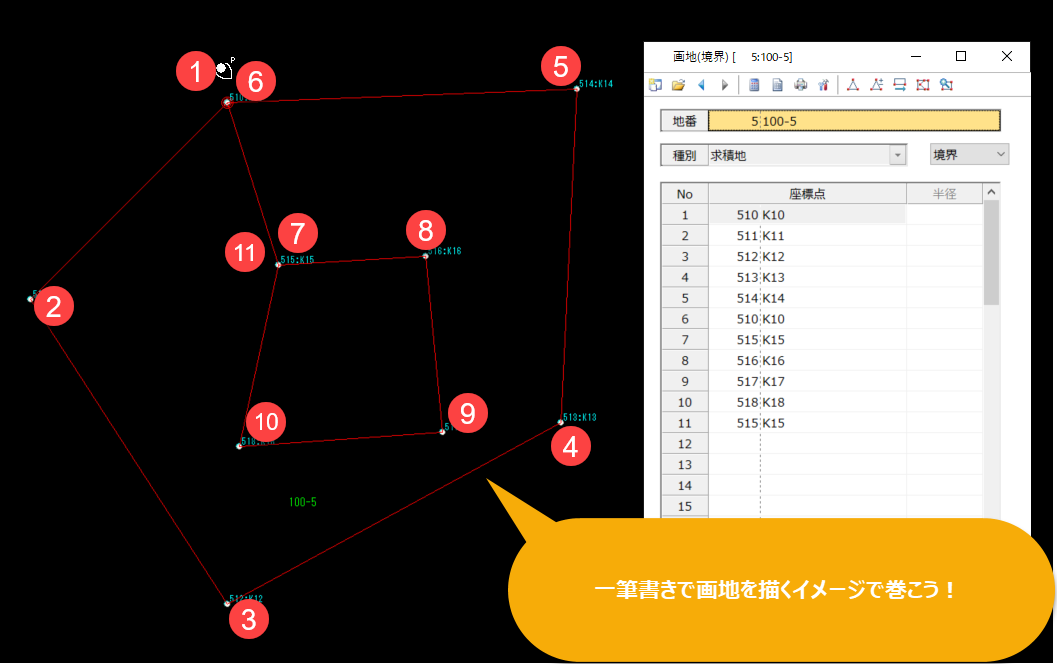This screenshot has width=1057, height=664.
Task: Click the table scrollbar up arrow
Action: pyautogui.click(x=991, y=192)
